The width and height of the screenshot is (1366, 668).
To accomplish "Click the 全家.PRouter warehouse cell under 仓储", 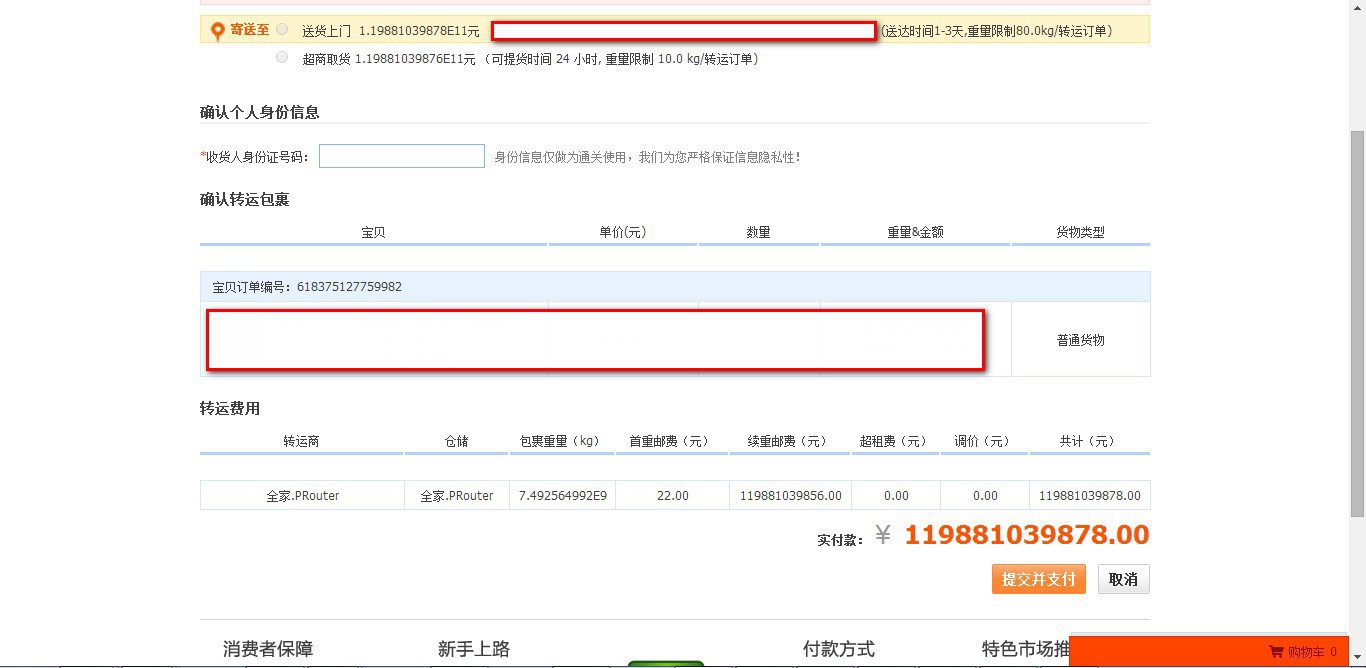I will pos(457,495).
